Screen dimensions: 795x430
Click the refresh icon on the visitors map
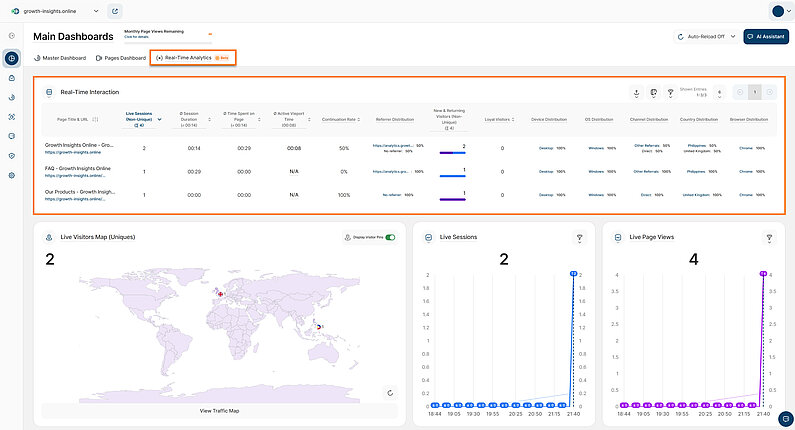tap(390, 393)
